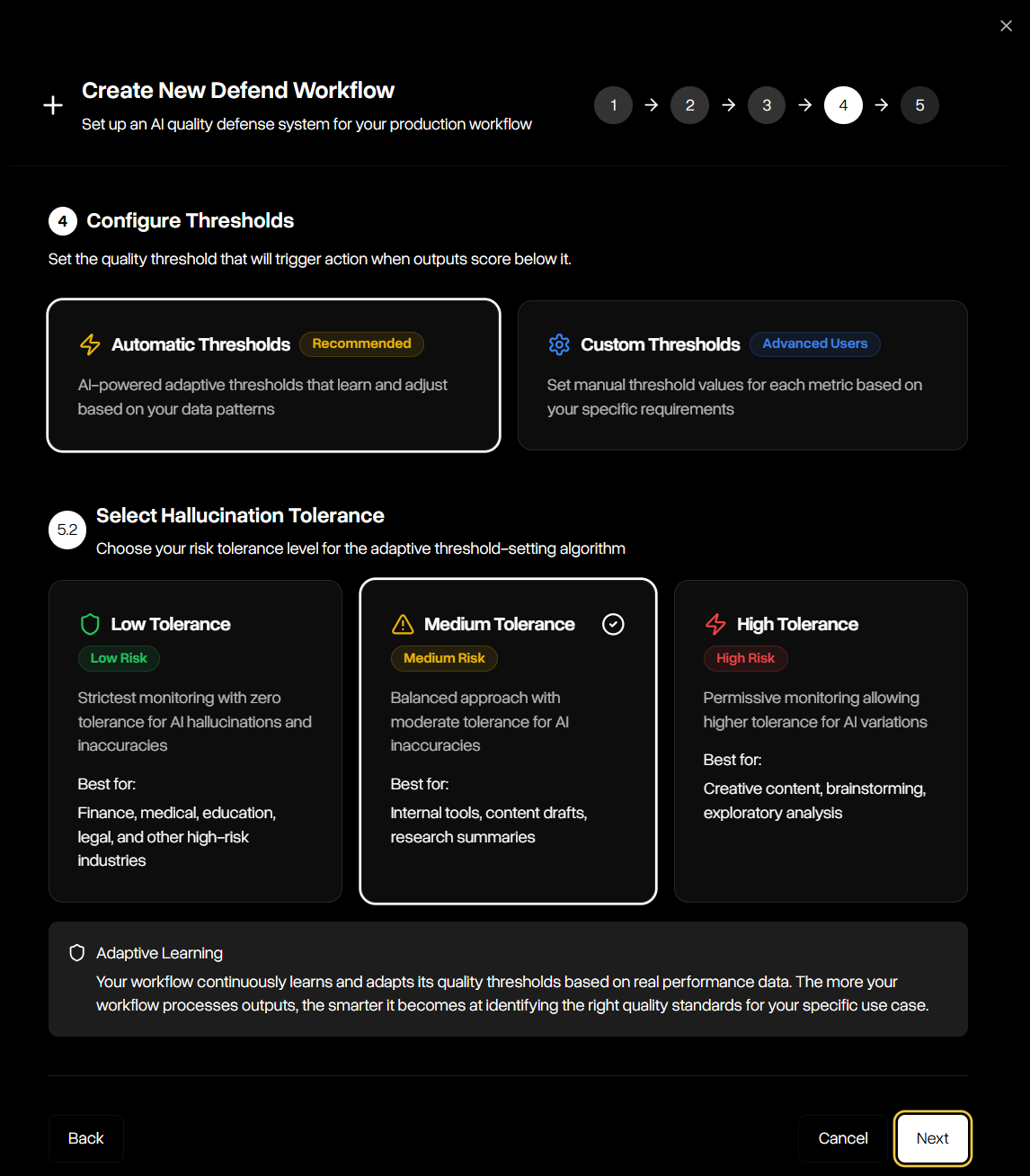Viewport: 1030px width, 1176px height.
Task: Click the lightning icon on Automatic Thresholds
Action: point(89,344)
